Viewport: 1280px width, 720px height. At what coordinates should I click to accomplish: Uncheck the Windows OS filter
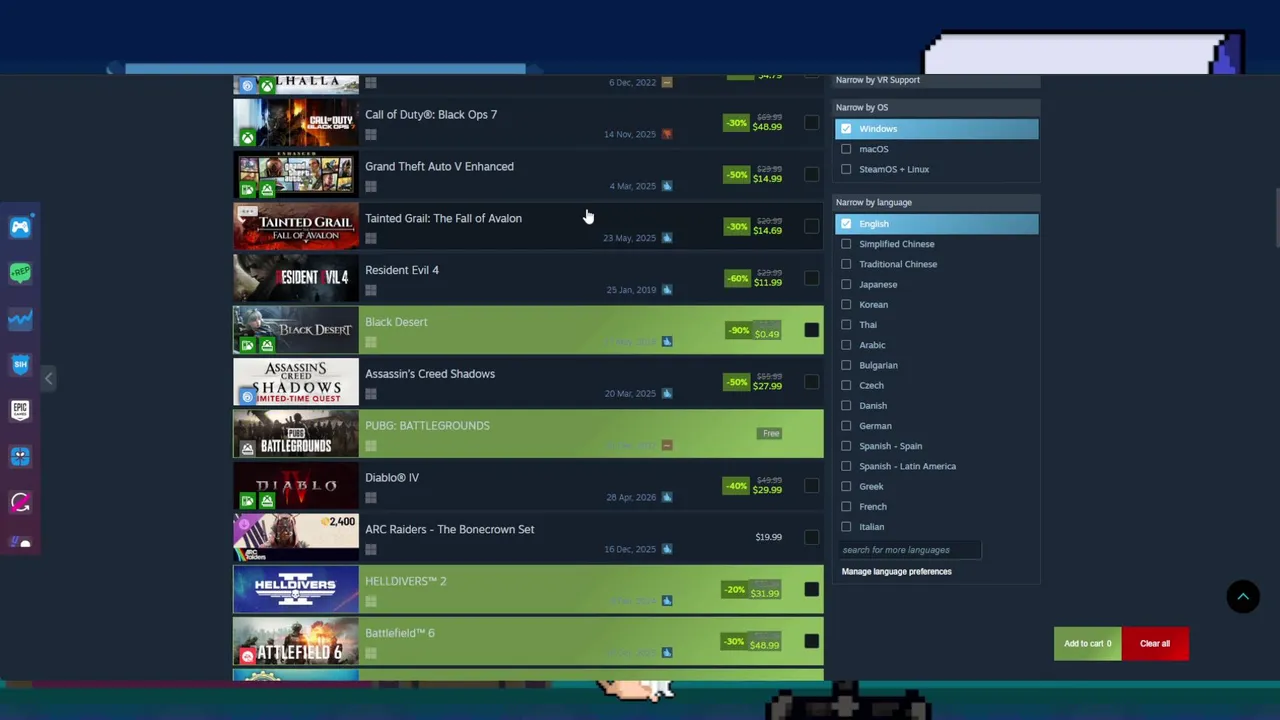tap(846, 129)
